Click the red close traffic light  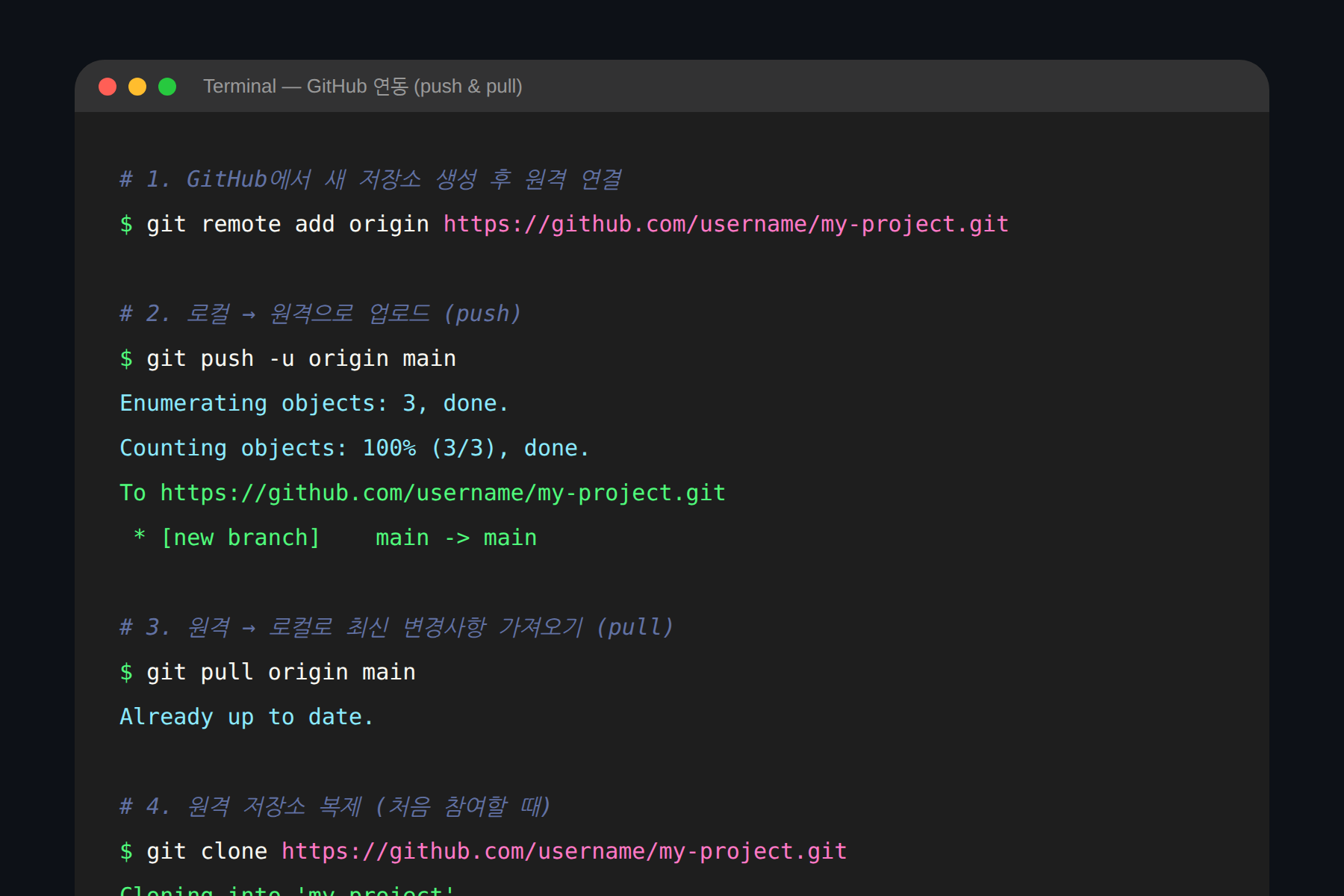tap(108, 86)
